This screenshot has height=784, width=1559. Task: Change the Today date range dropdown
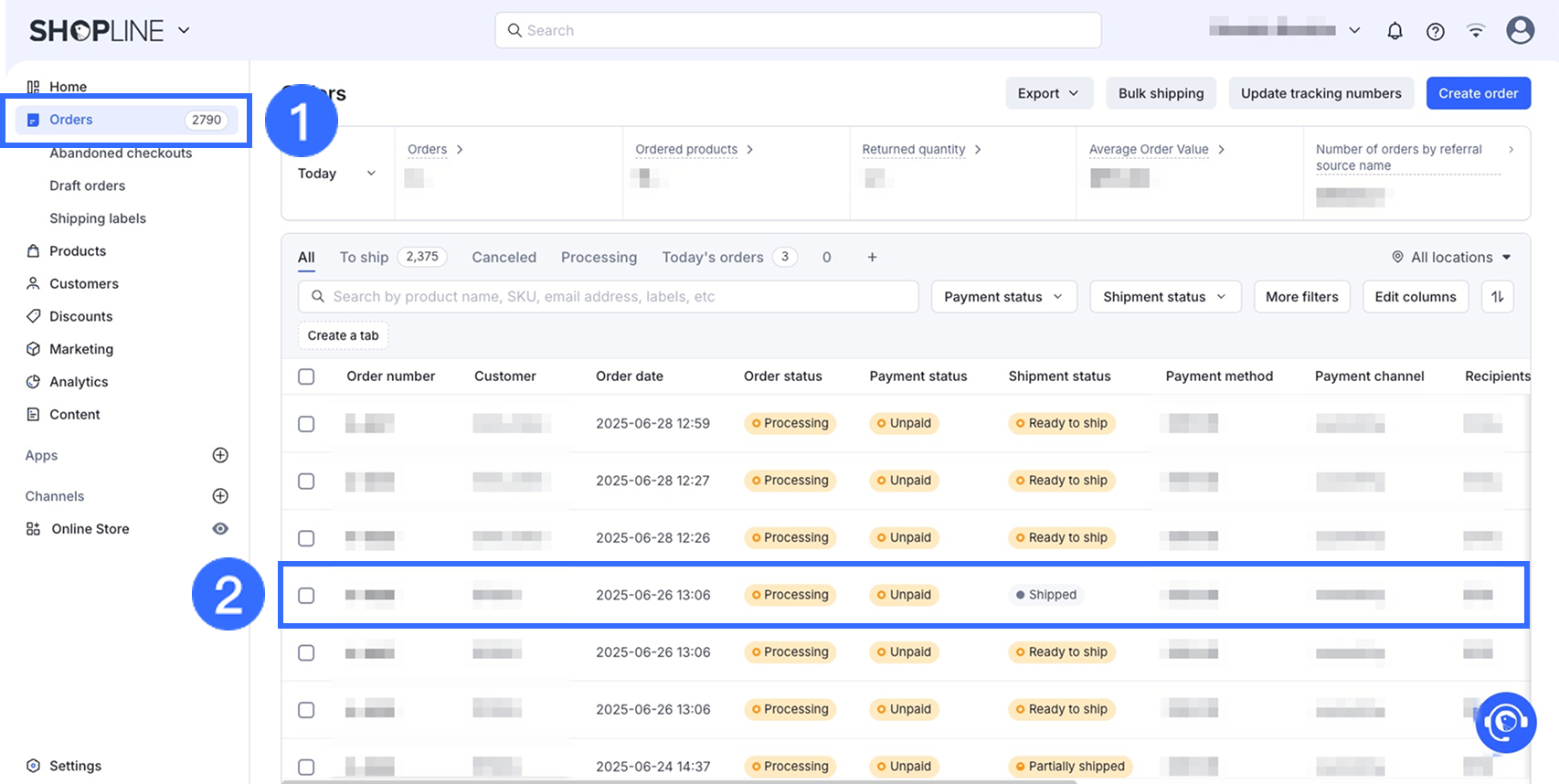coord(337,174)
